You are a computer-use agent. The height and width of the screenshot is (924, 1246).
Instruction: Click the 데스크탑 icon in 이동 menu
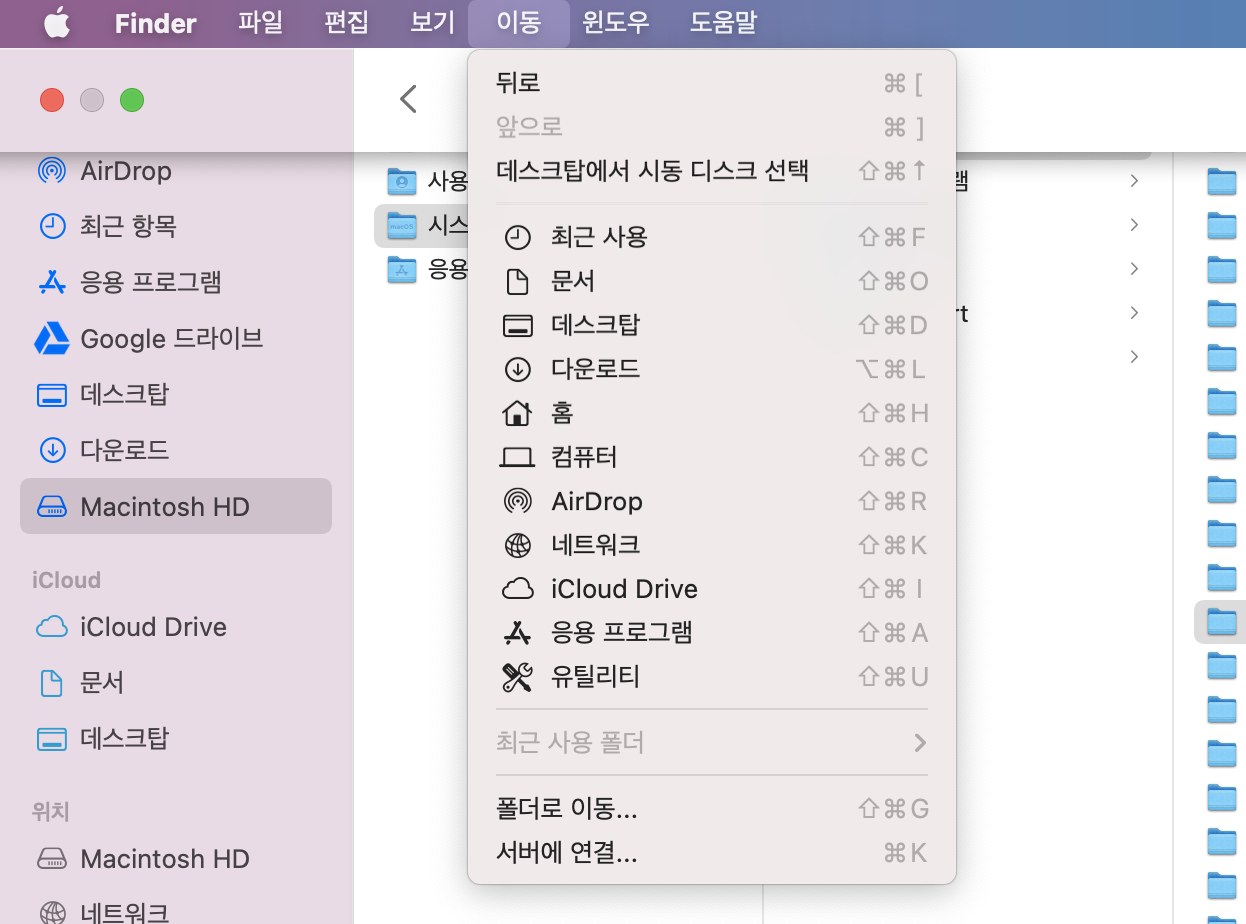[x=517, y=326]
